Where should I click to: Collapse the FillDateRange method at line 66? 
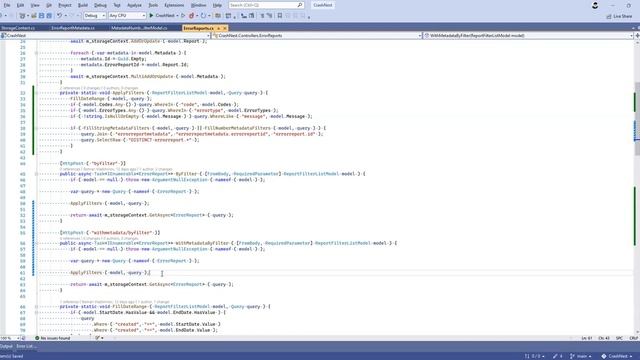[x=36, y=307]
